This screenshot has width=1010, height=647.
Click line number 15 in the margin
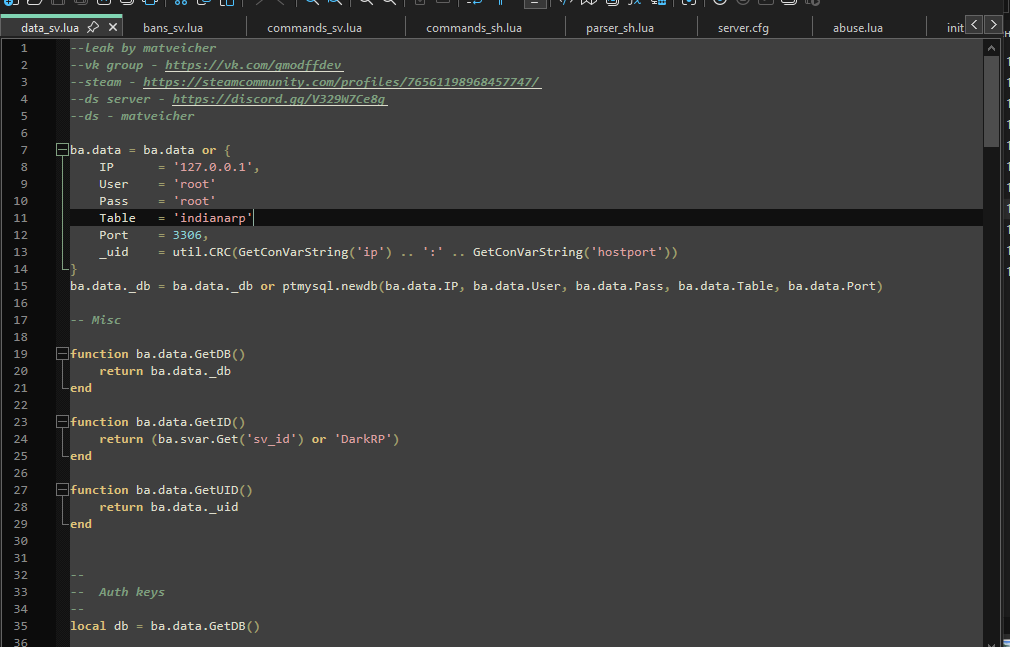click(x=21, y=286)
